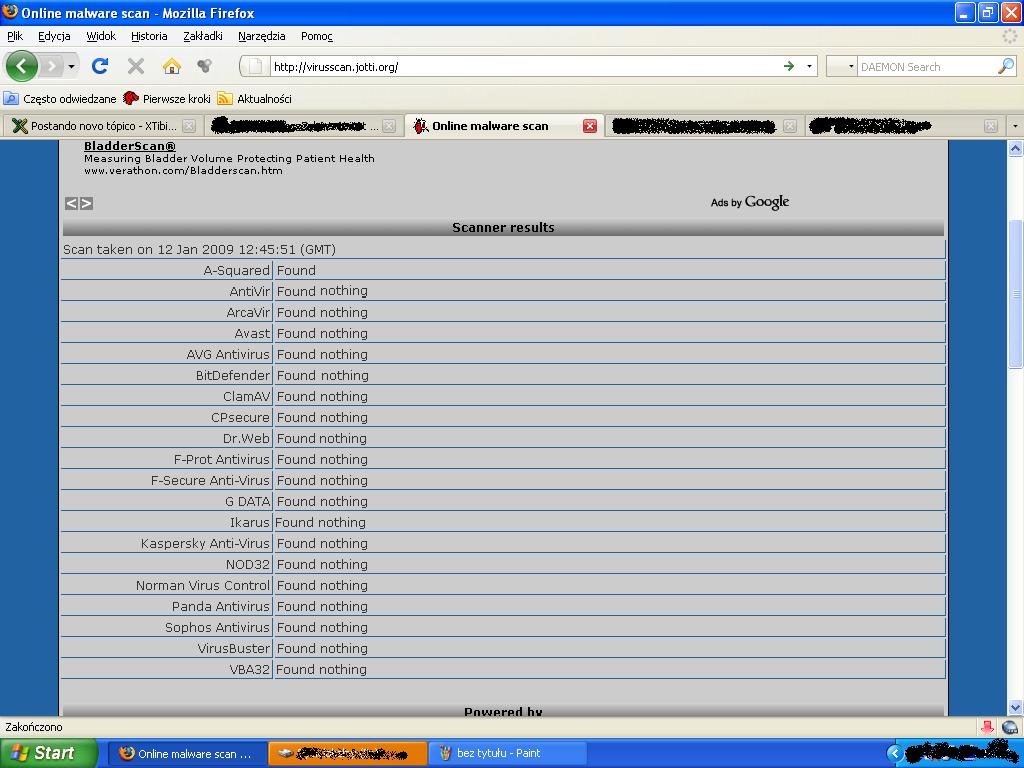
Task: Open the address bar history dropdown
Action: pyautogui.click(x=809, y=67)
